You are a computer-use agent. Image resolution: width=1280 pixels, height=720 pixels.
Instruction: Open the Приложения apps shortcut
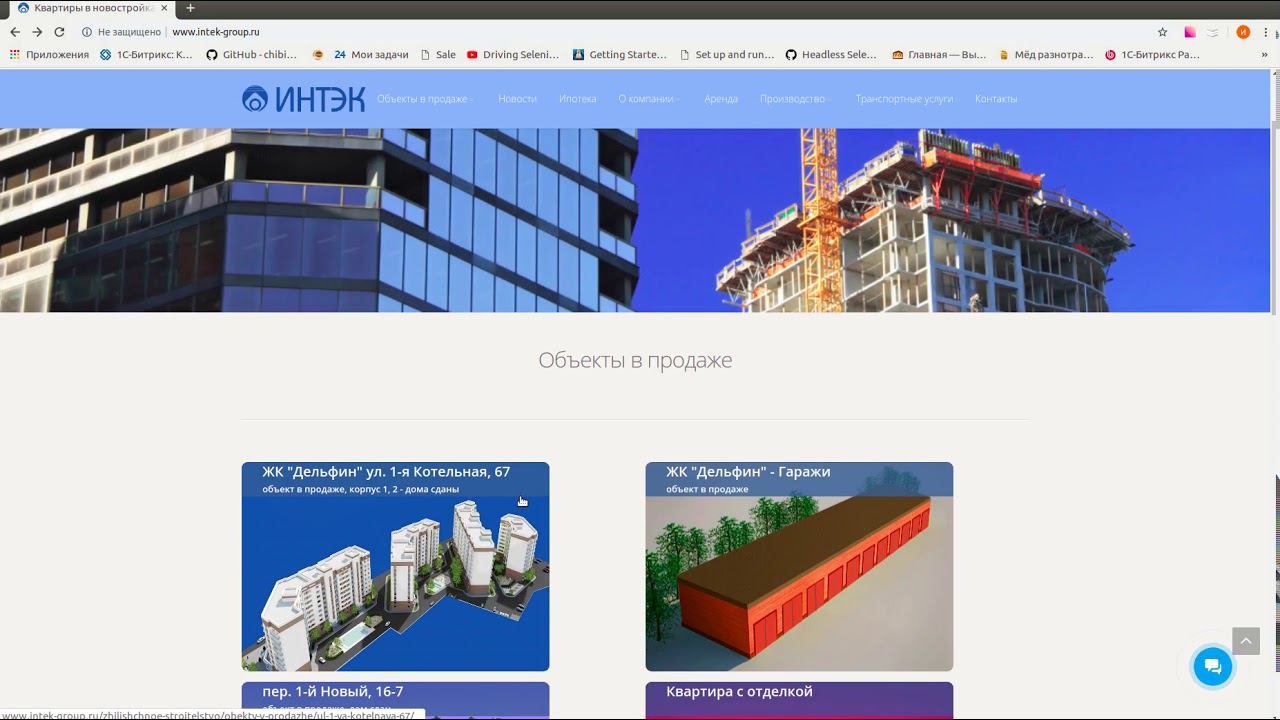coord(49,55)
